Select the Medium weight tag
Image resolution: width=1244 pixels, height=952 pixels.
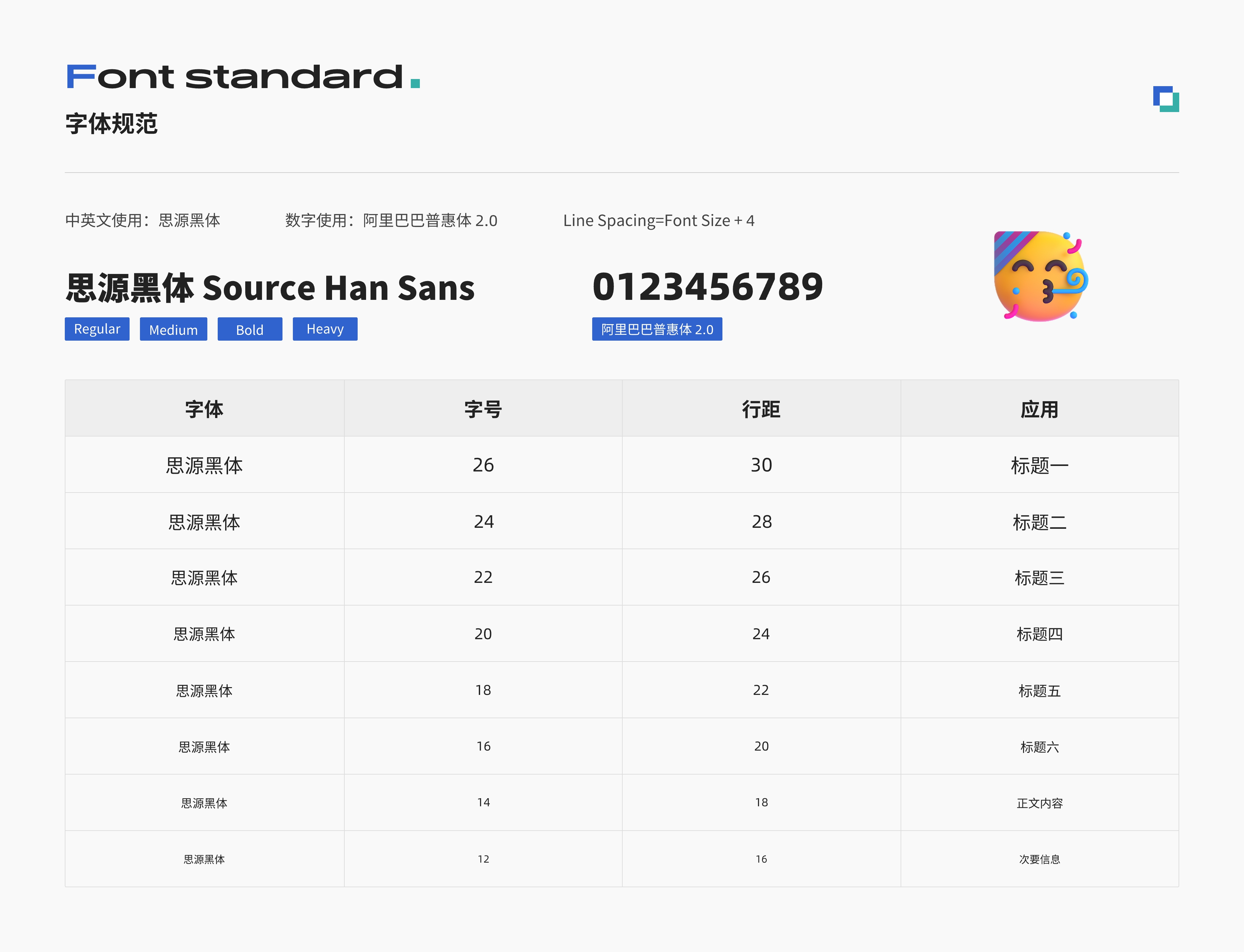click(x=174, y=329)
